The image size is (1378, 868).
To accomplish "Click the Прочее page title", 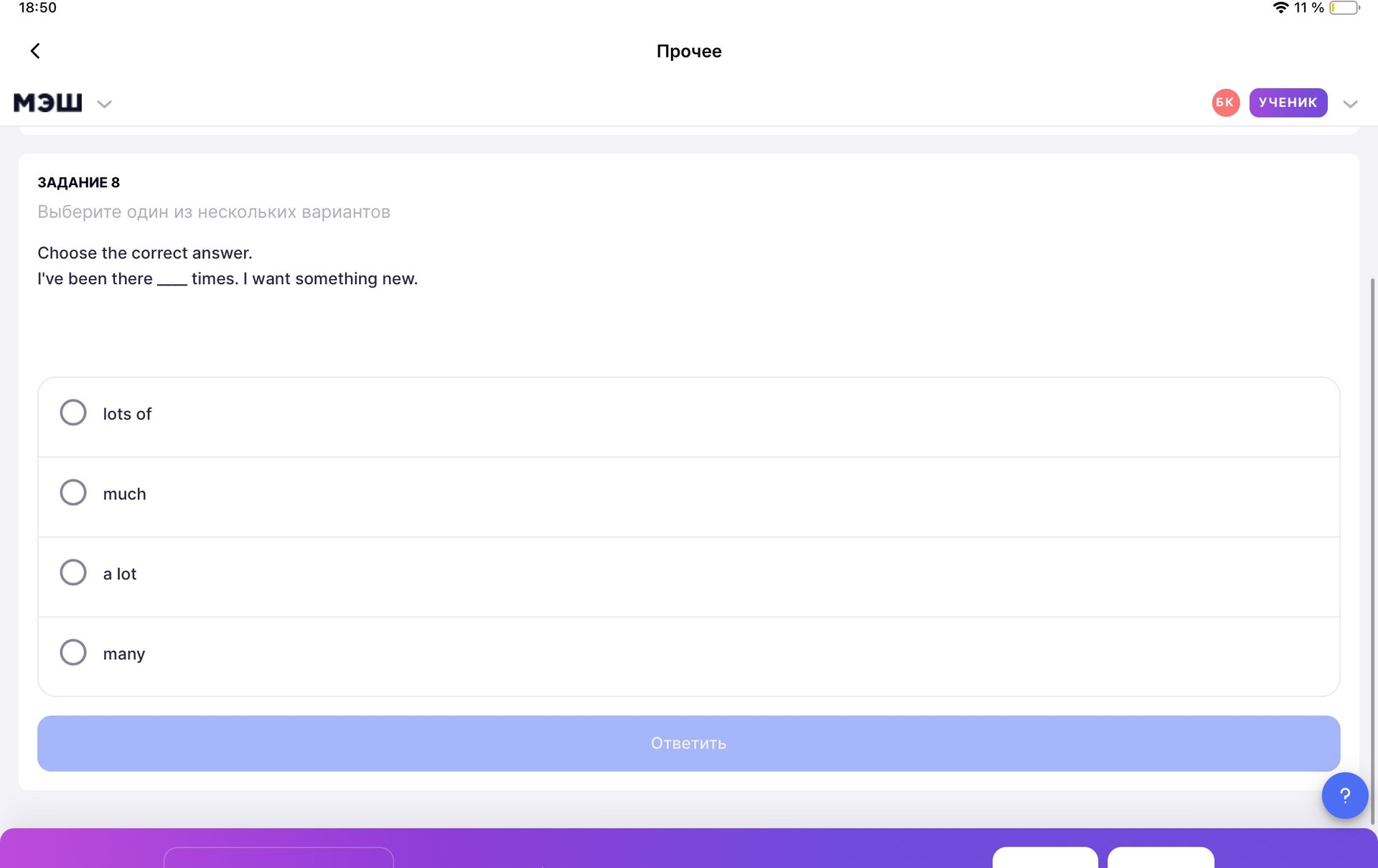I will pyautogui.click(x=689, y=51).
